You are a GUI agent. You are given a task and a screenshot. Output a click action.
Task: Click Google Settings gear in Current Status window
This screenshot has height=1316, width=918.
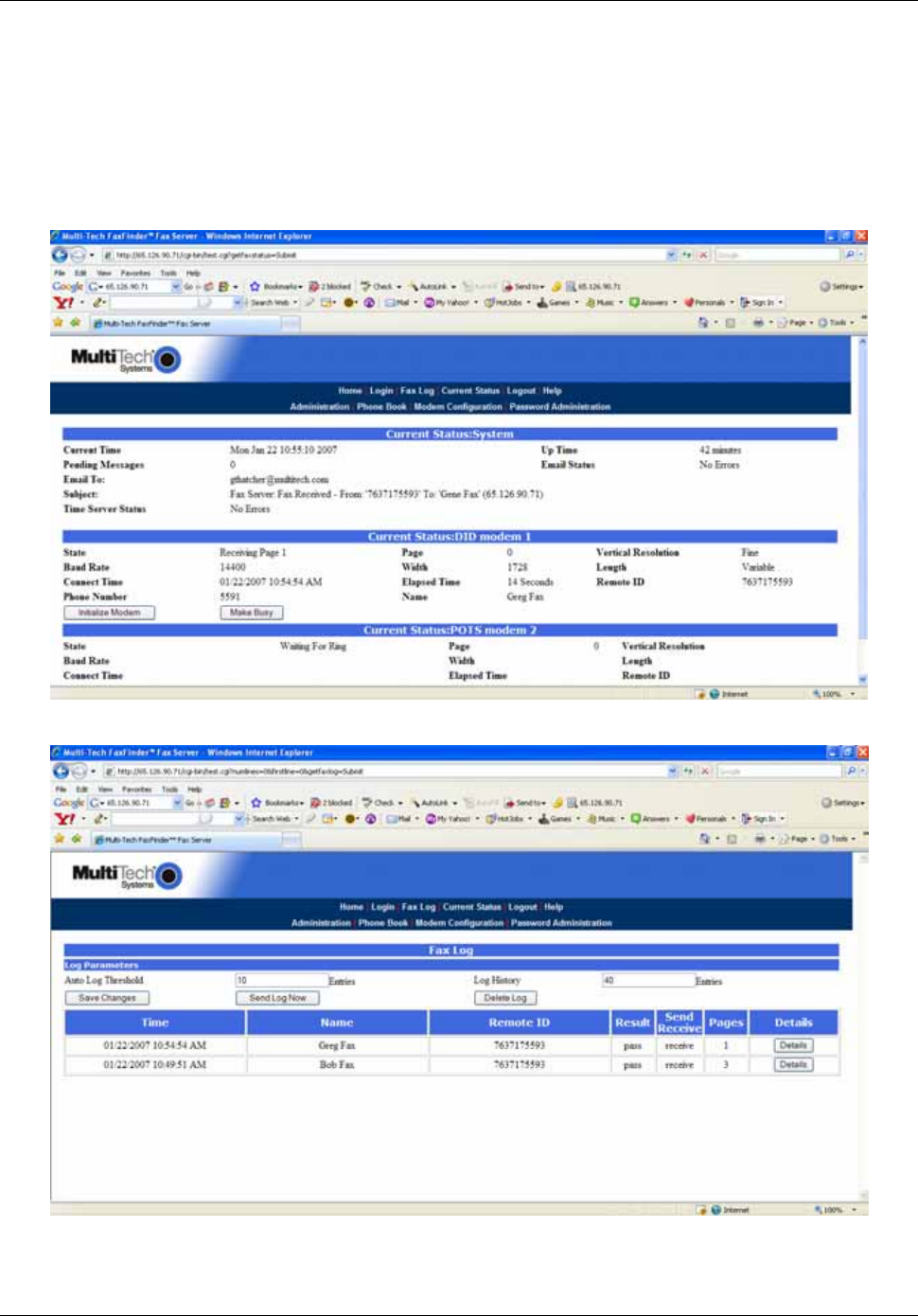(x=824, y=286)
